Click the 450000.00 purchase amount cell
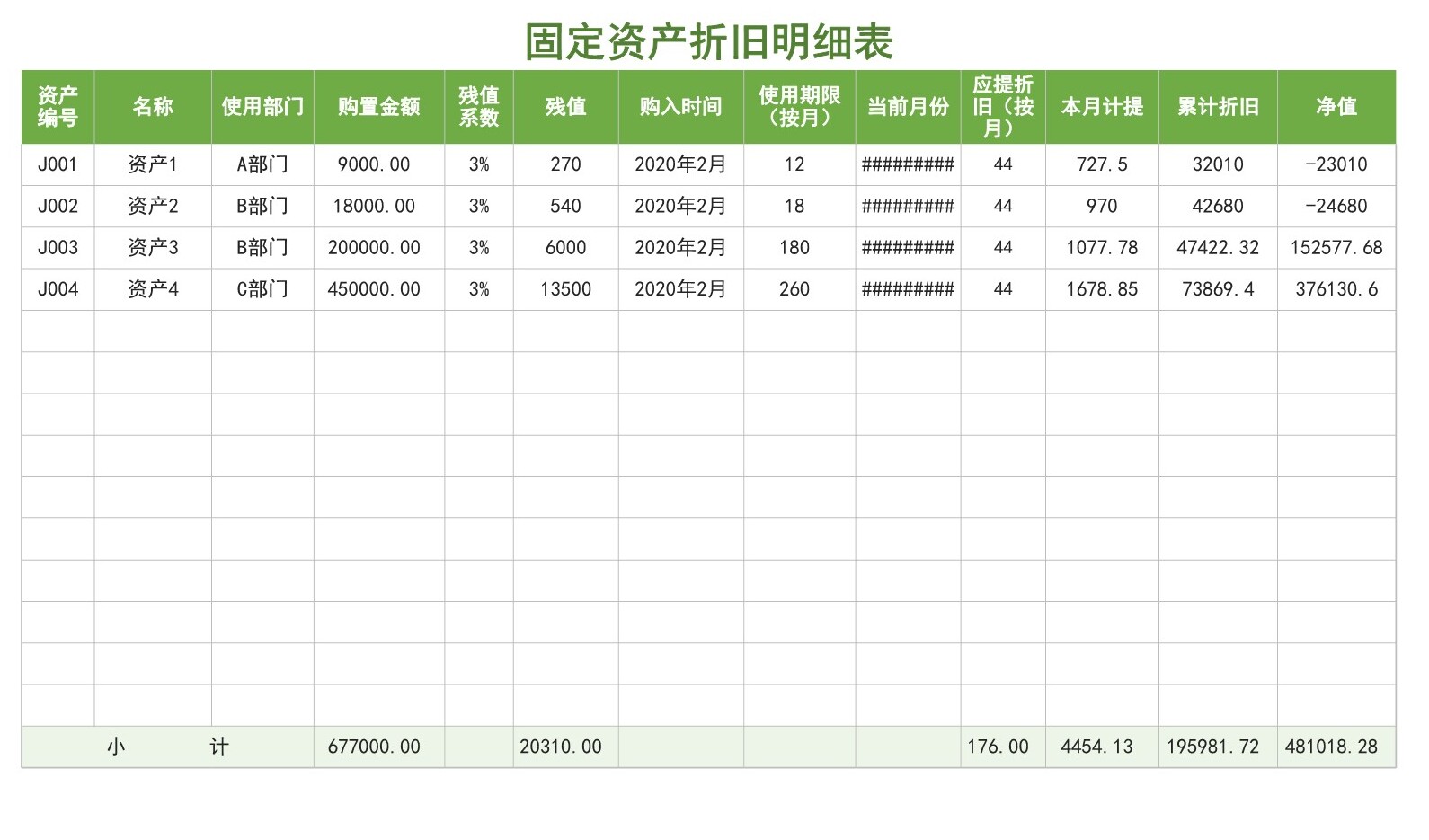The height and width of the screenshot is (840, 1429). click(x=374, y=289)
